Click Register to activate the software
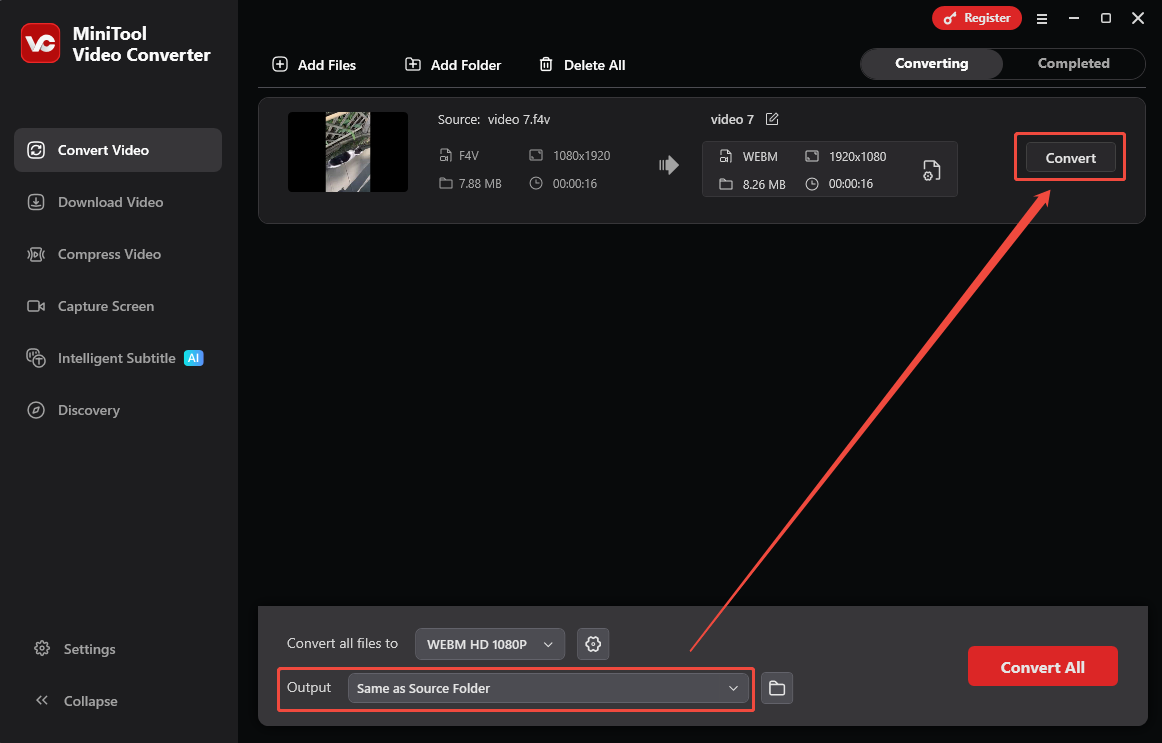 [977, 18]
